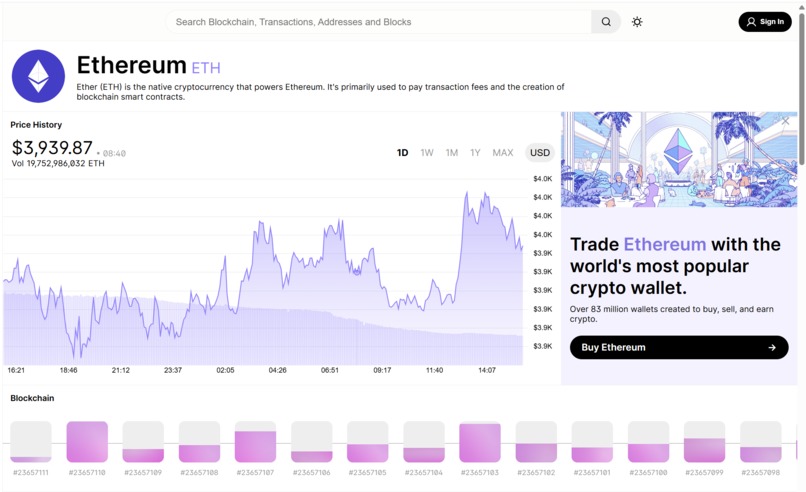The image size is (806, 492).
Task: Click the Blockchain section heading
Action: tap(32, 398)
